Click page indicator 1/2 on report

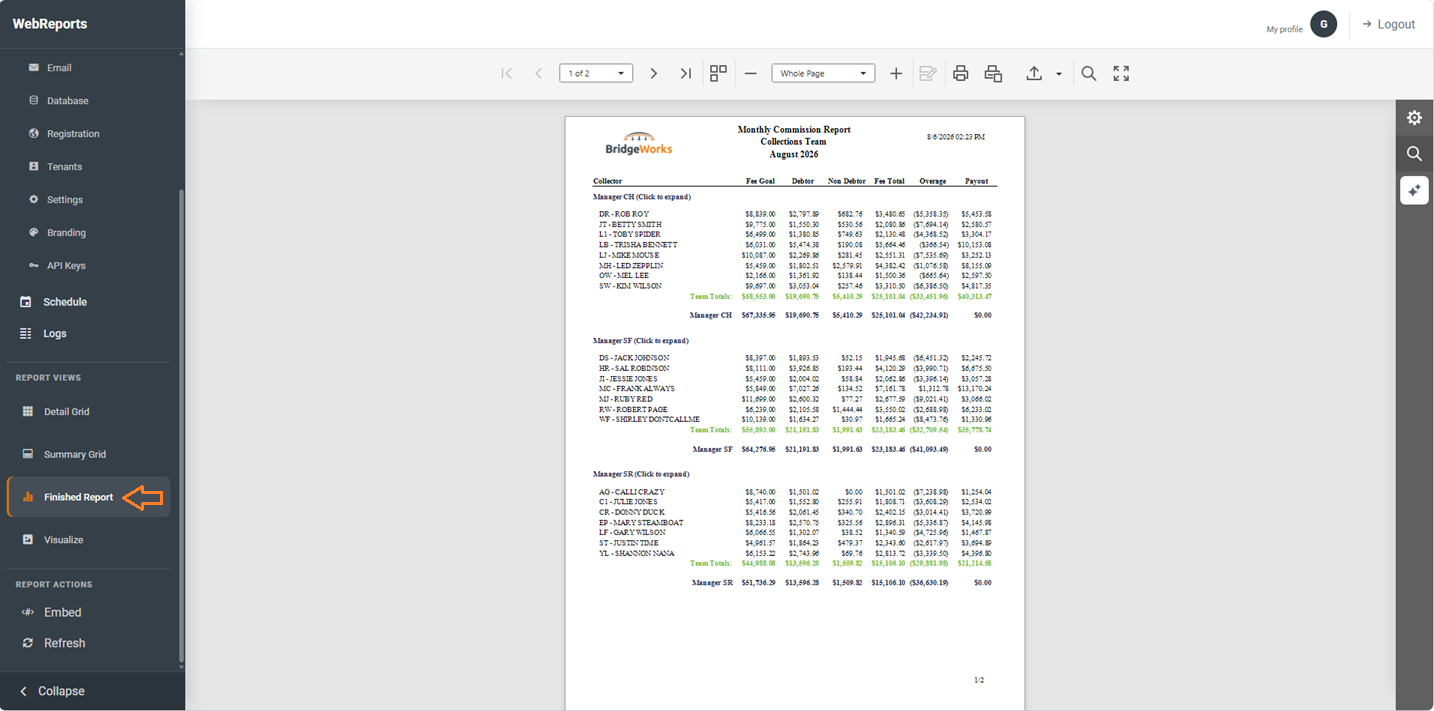click(x=979, y=680)
